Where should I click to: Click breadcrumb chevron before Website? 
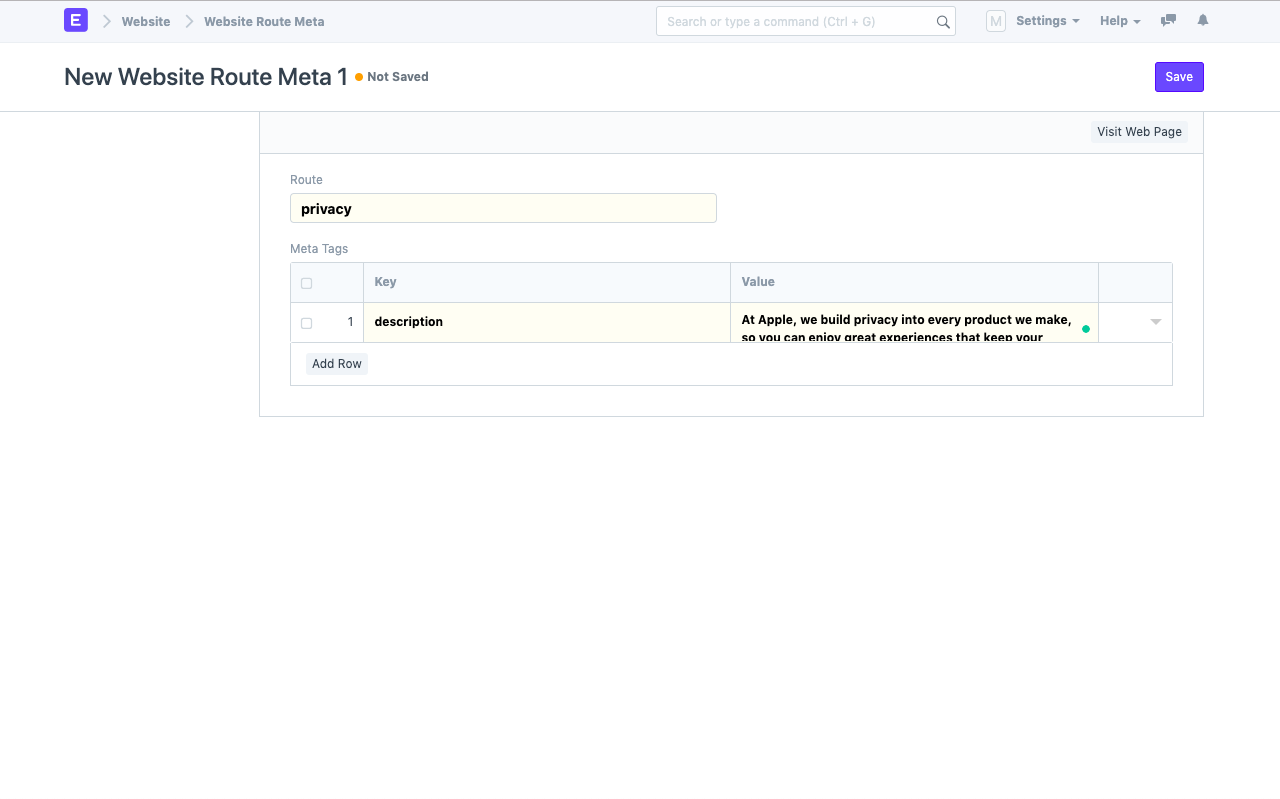pos(106,21)
